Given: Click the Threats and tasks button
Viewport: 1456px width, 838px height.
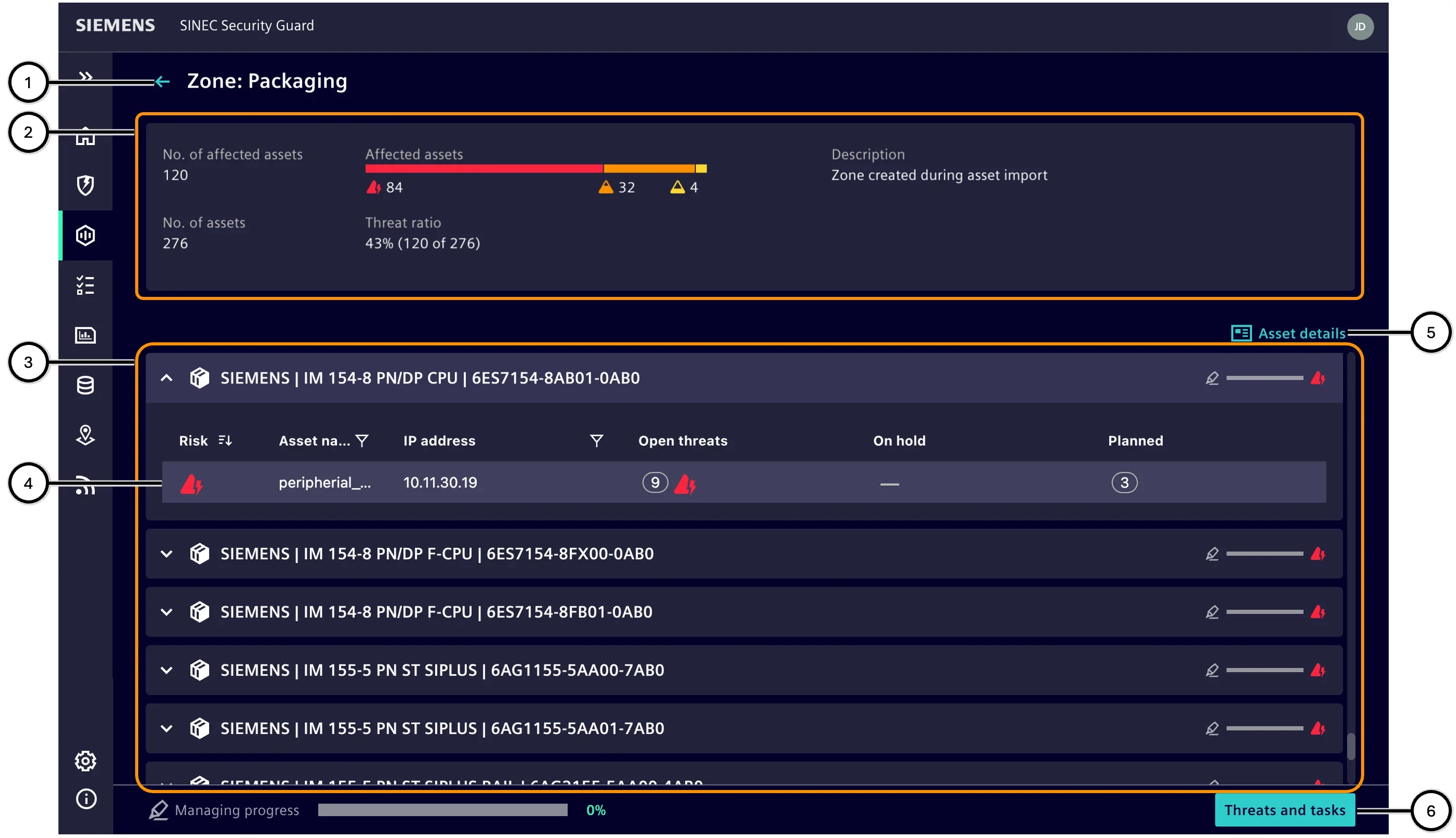Looking at the screenshot, I should point(1284,810).
